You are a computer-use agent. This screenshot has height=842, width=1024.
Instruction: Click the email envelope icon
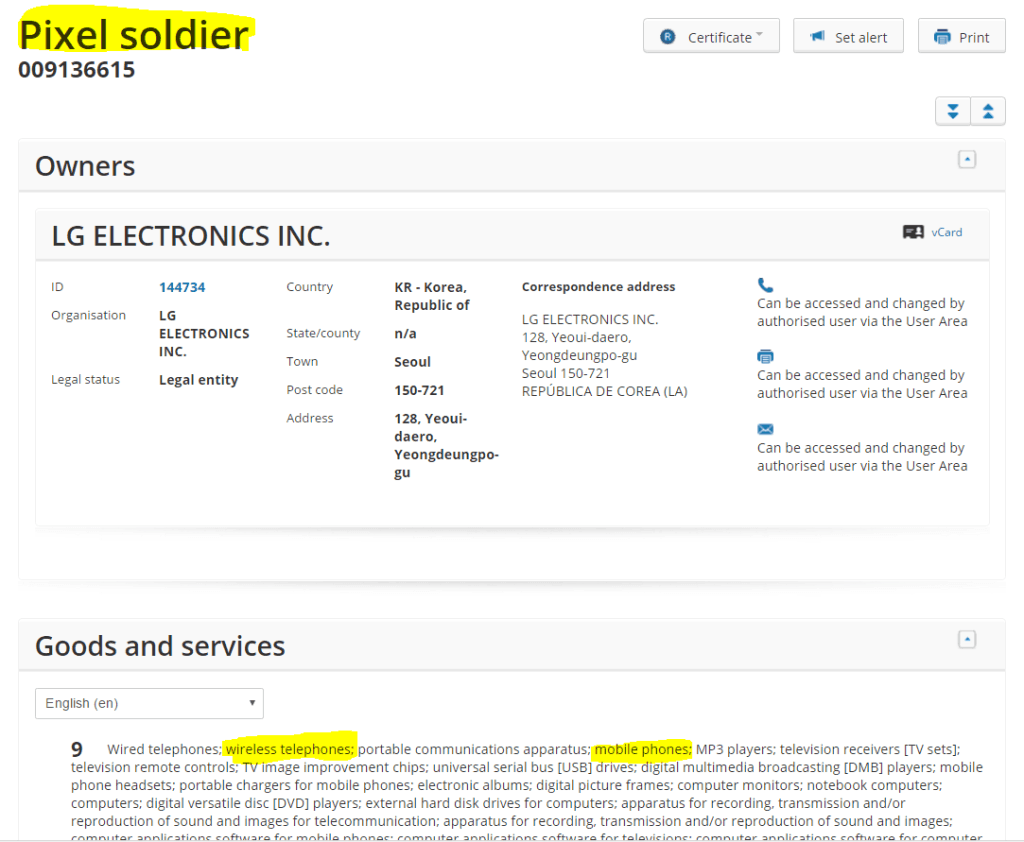coord(765,430)
